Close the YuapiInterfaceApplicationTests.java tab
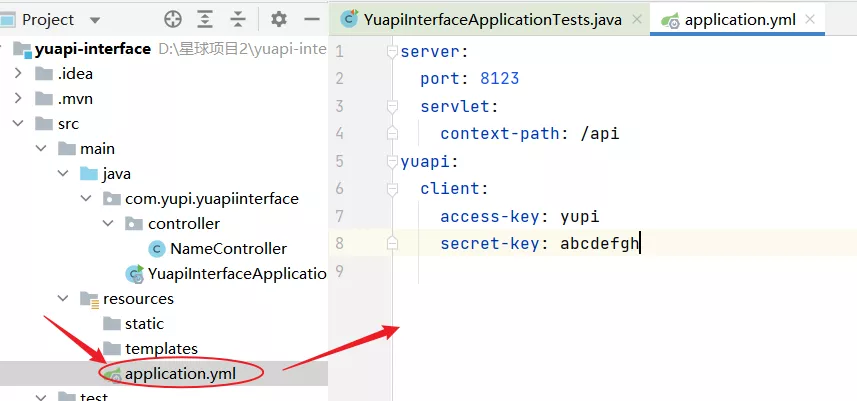This screenshot has width=857, height=401. pos(637,20)
